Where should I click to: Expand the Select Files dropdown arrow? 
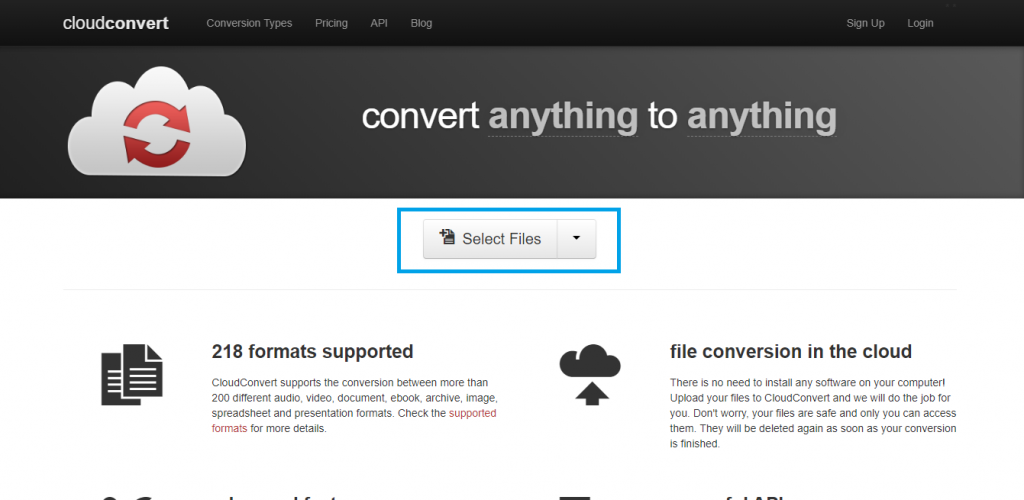[x=576, y=239]
